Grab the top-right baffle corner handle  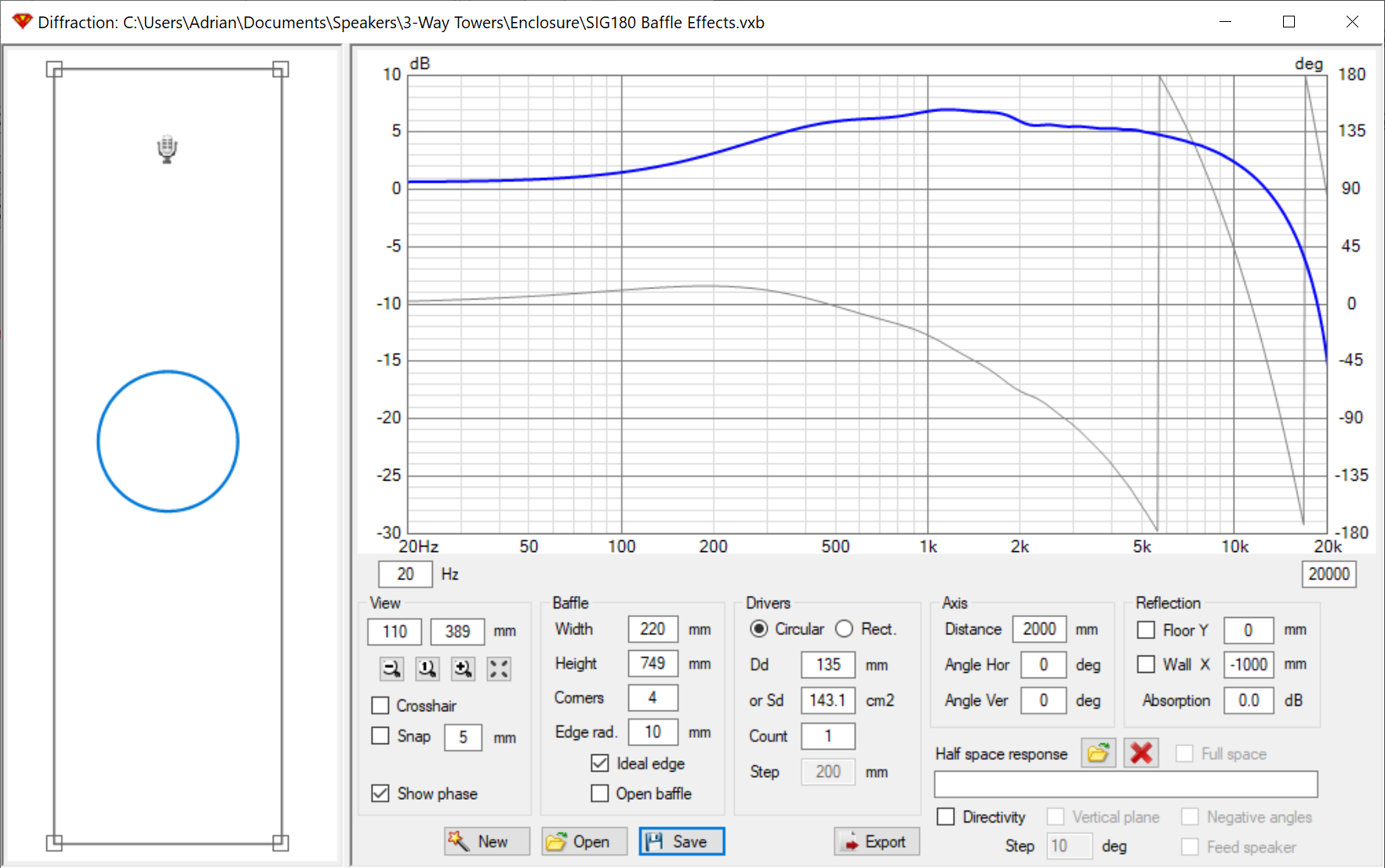281,70
